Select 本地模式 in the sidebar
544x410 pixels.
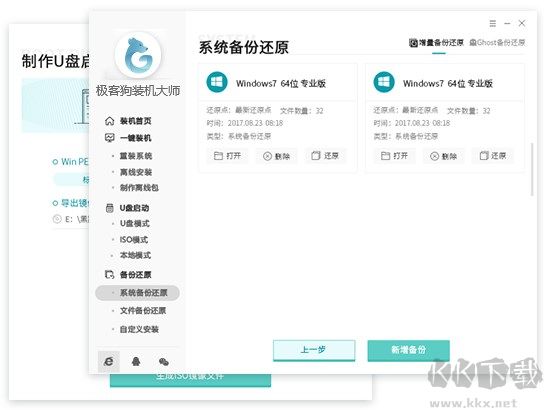tap(135, 255)
